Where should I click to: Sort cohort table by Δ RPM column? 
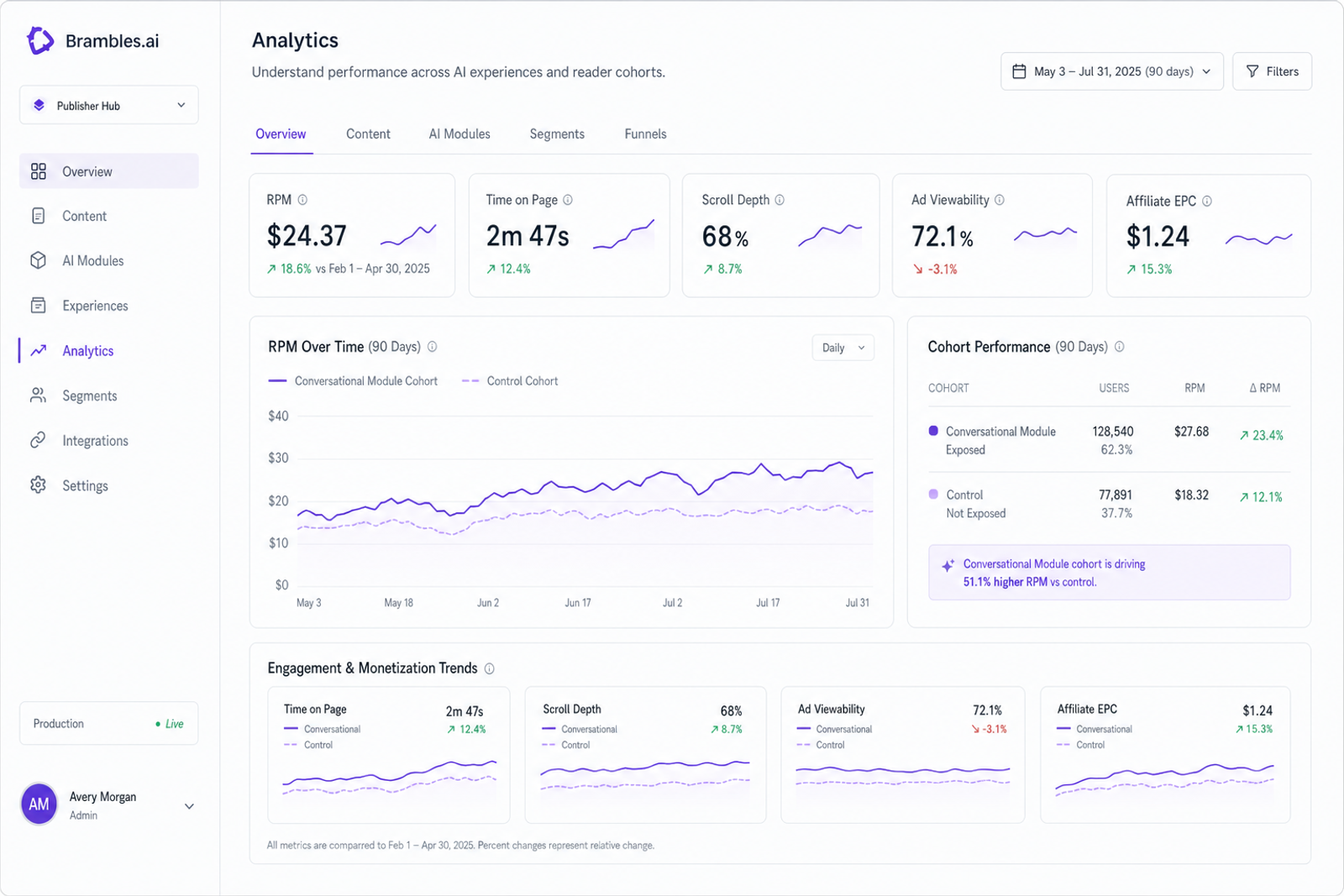(x=1264, y=388)
